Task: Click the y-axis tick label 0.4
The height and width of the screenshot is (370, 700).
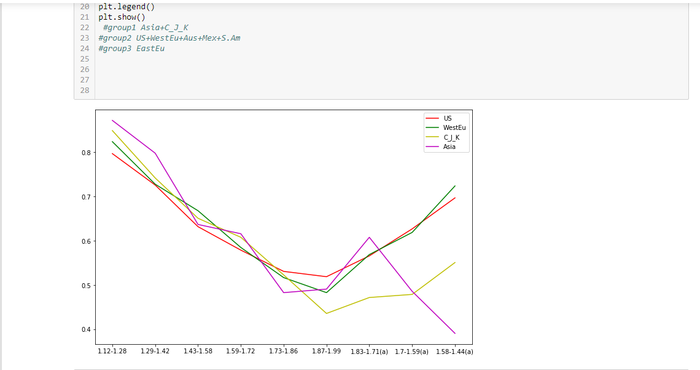Action: click(x=86, y=330)
